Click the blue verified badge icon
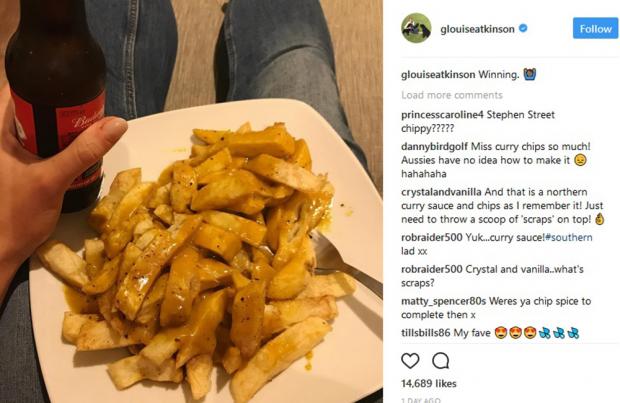 [x=523, y=28]
